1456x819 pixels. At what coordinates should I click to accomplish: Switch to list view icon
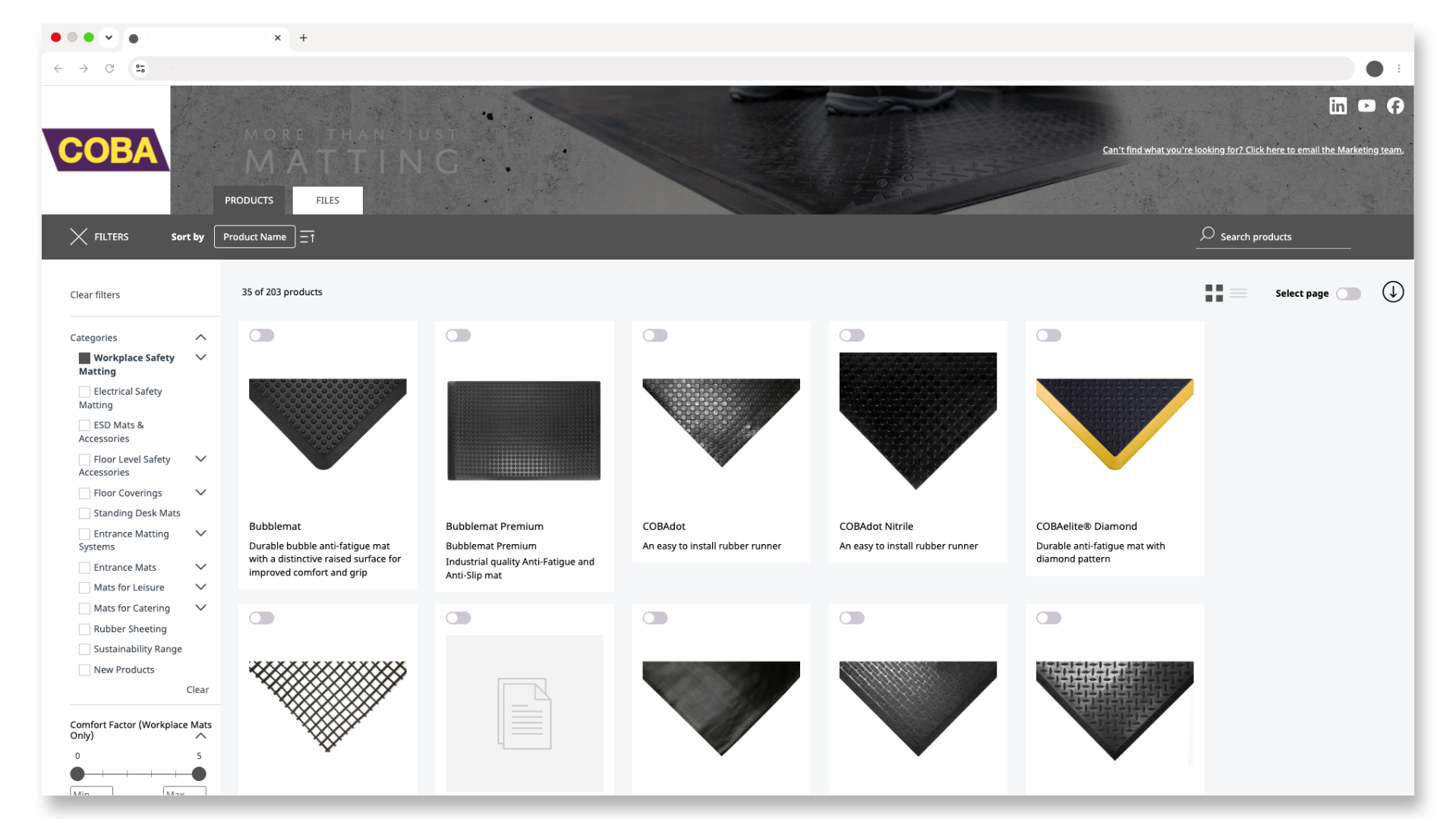(1239, 293)
